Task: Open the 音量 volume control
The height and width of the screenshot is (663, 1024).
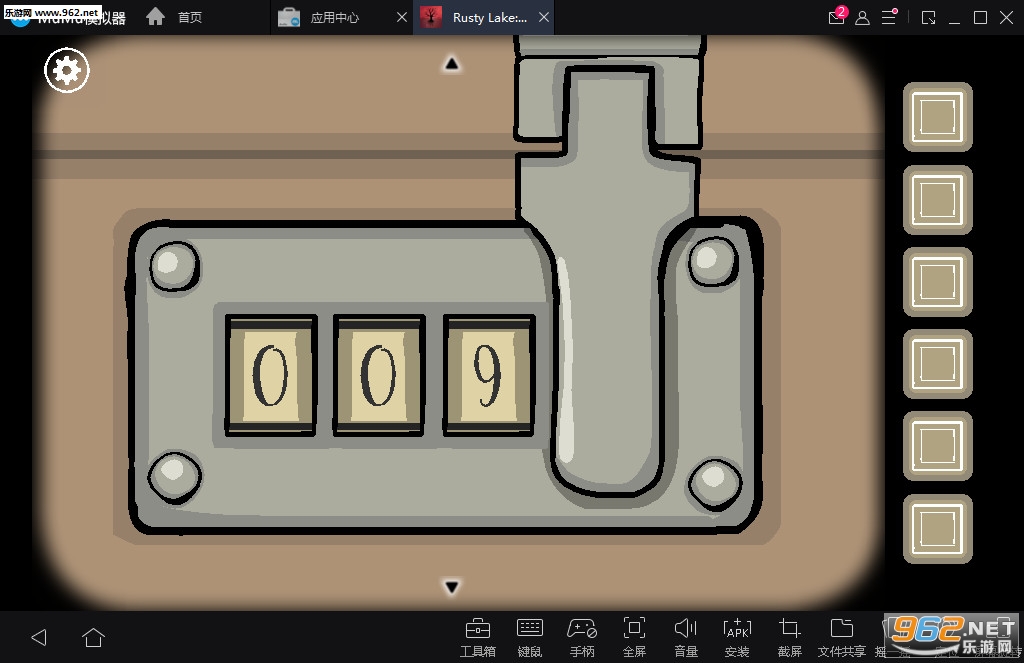Action: (x=686, y=638)
